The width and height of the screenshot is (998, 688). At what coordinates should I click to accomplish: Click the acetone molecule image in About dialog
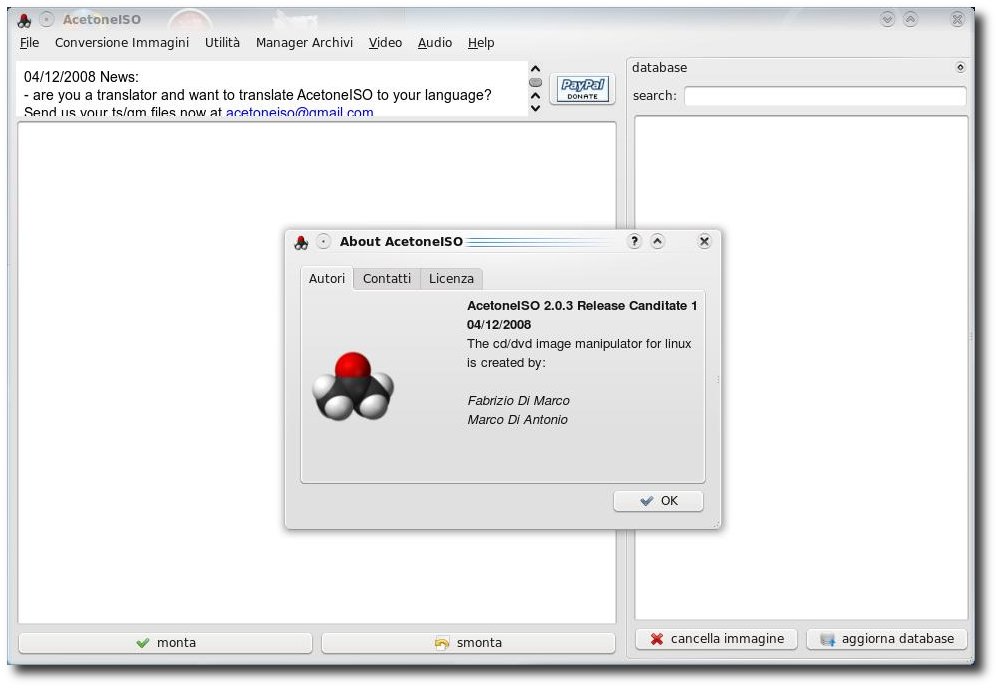click(x=353, y=386)
